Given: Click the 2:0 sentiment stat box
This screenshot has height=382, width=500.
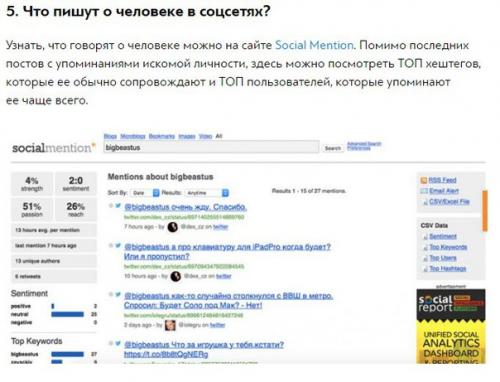Looking at the screenshot, I should 76,183.
